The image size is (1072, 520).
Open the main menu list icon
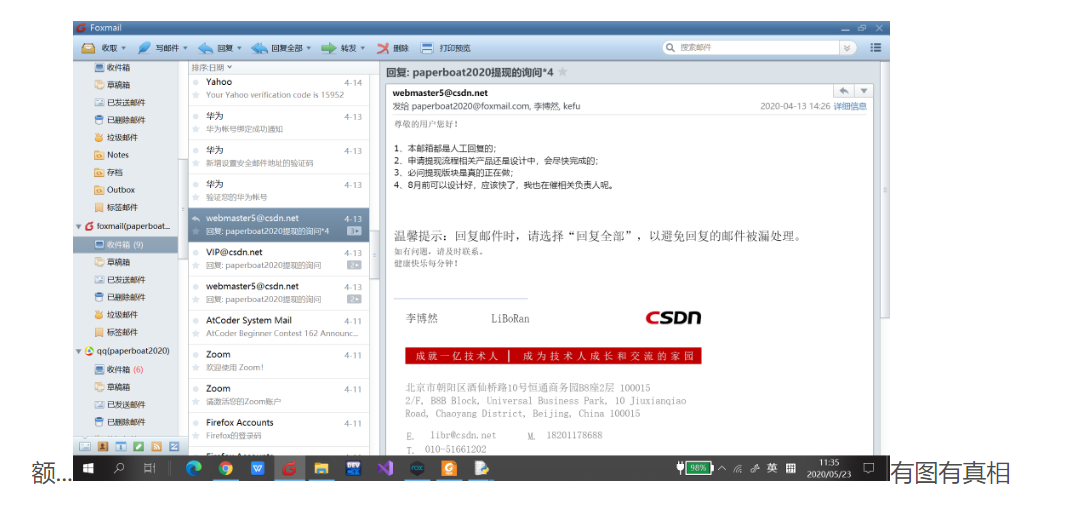point(876,48)
